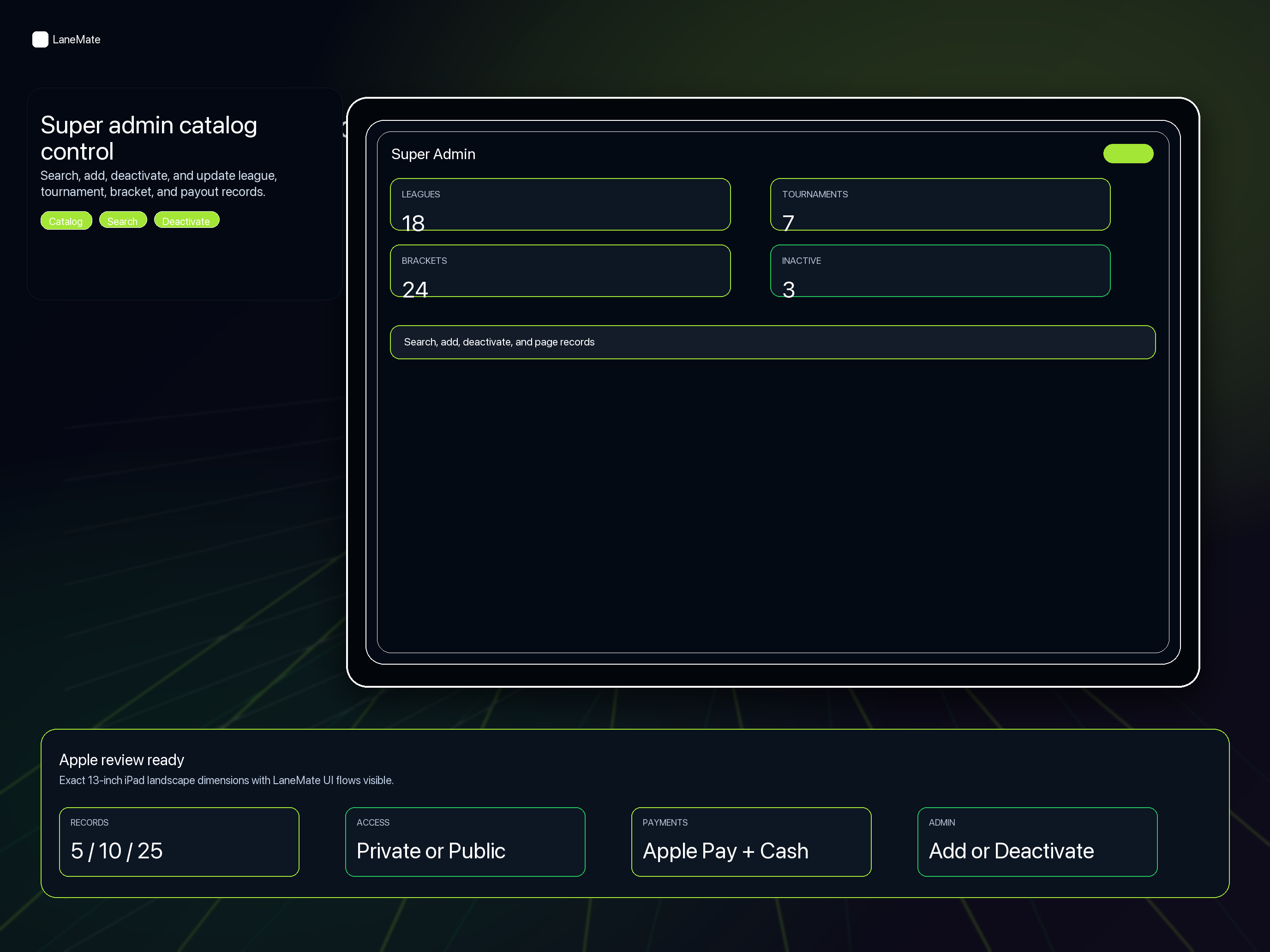The width and height of the screenshot is (1270, 952).
Task: Open the Leagues stat card showing 18
Action: pos(560,204)
